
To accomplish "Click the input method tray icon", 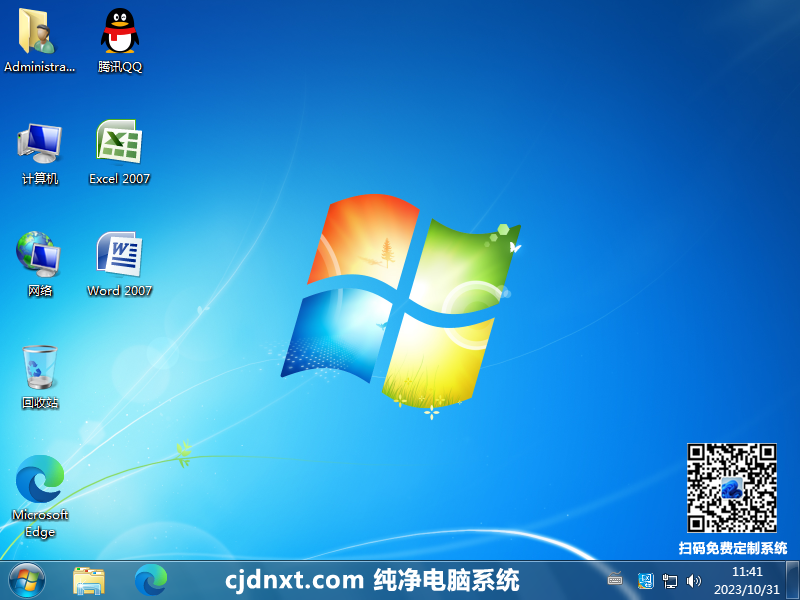I will [x=645, y=581].
